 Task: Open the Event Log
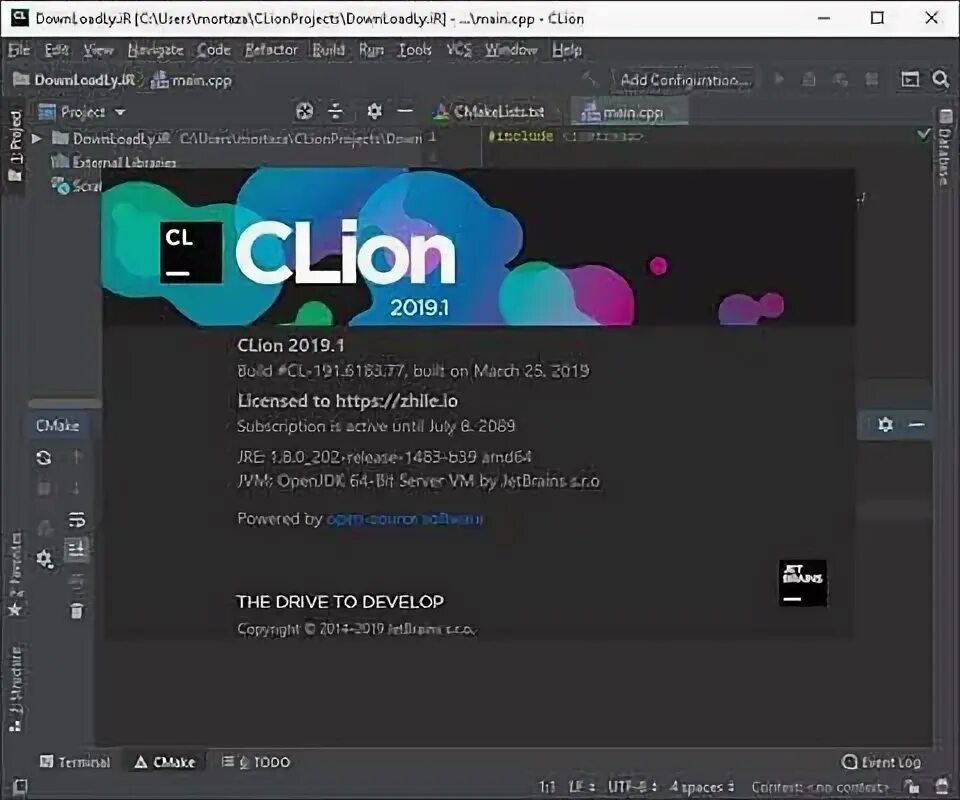pyautogui.click(x=881, y=762)
